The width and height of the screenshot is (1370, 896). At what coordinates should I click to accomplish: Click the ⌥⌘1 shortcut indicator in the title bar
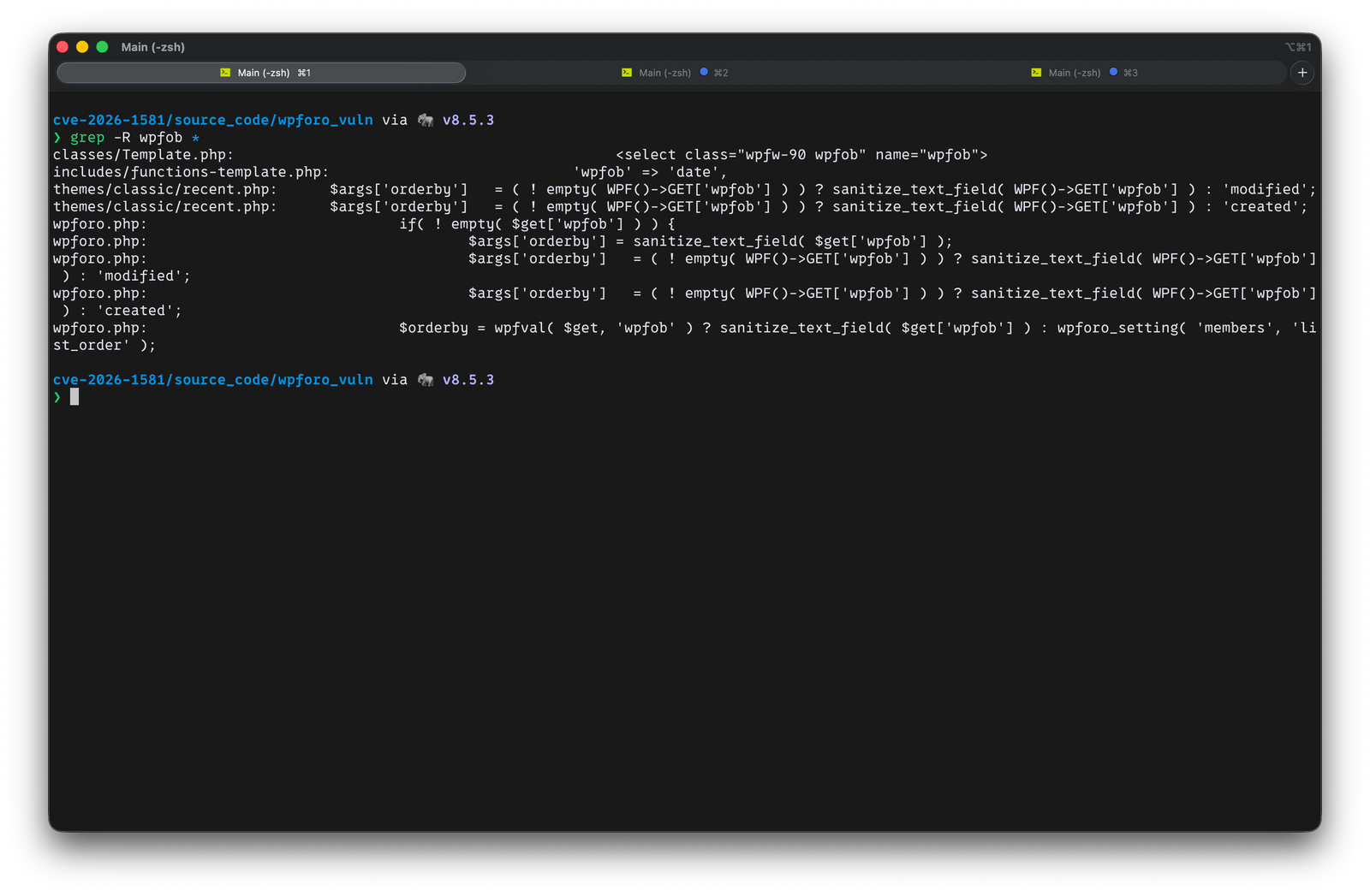point(1298,47)
